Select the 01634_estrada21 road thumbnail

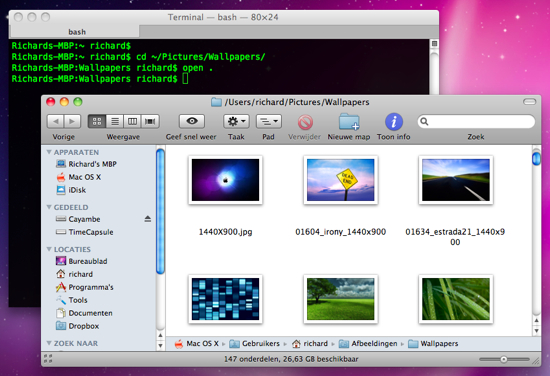[456, 180]
